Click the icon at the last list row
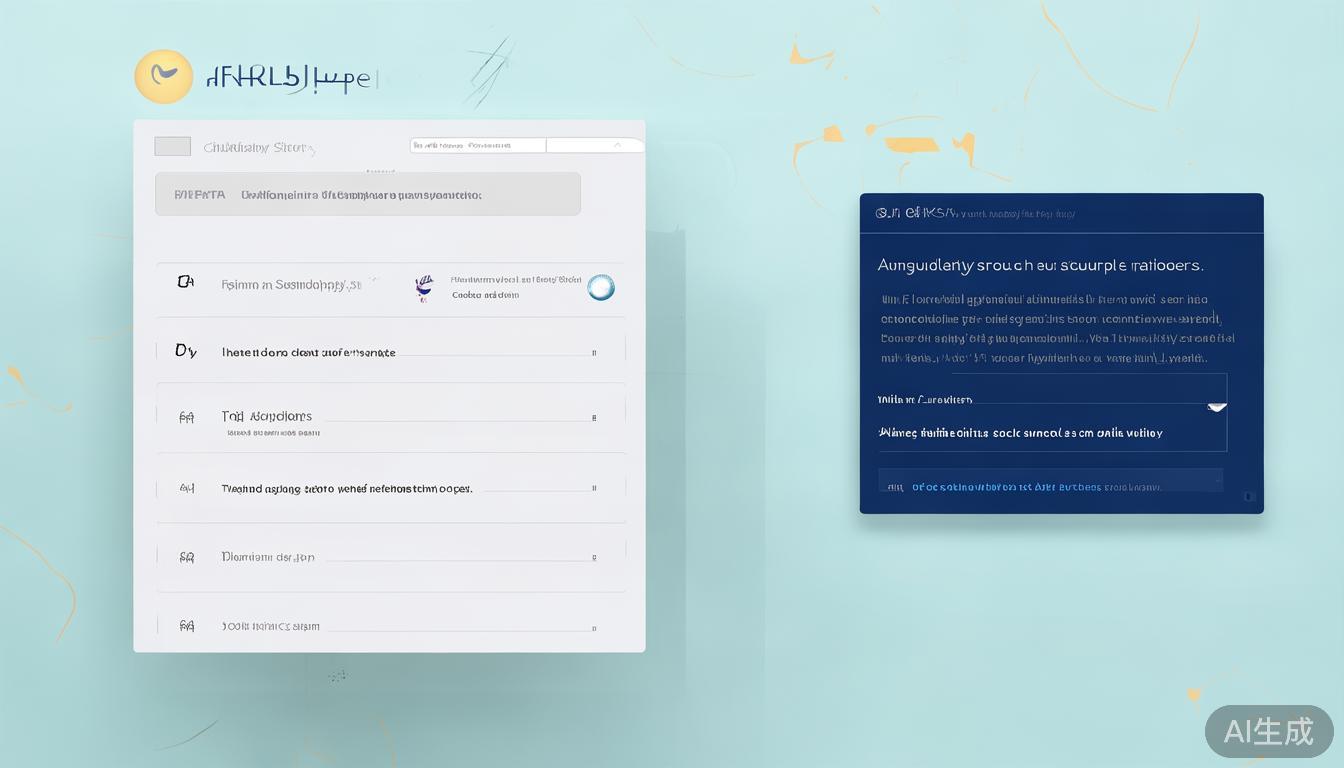Screen dimensions: 1344x768 [x=186, y=626]
